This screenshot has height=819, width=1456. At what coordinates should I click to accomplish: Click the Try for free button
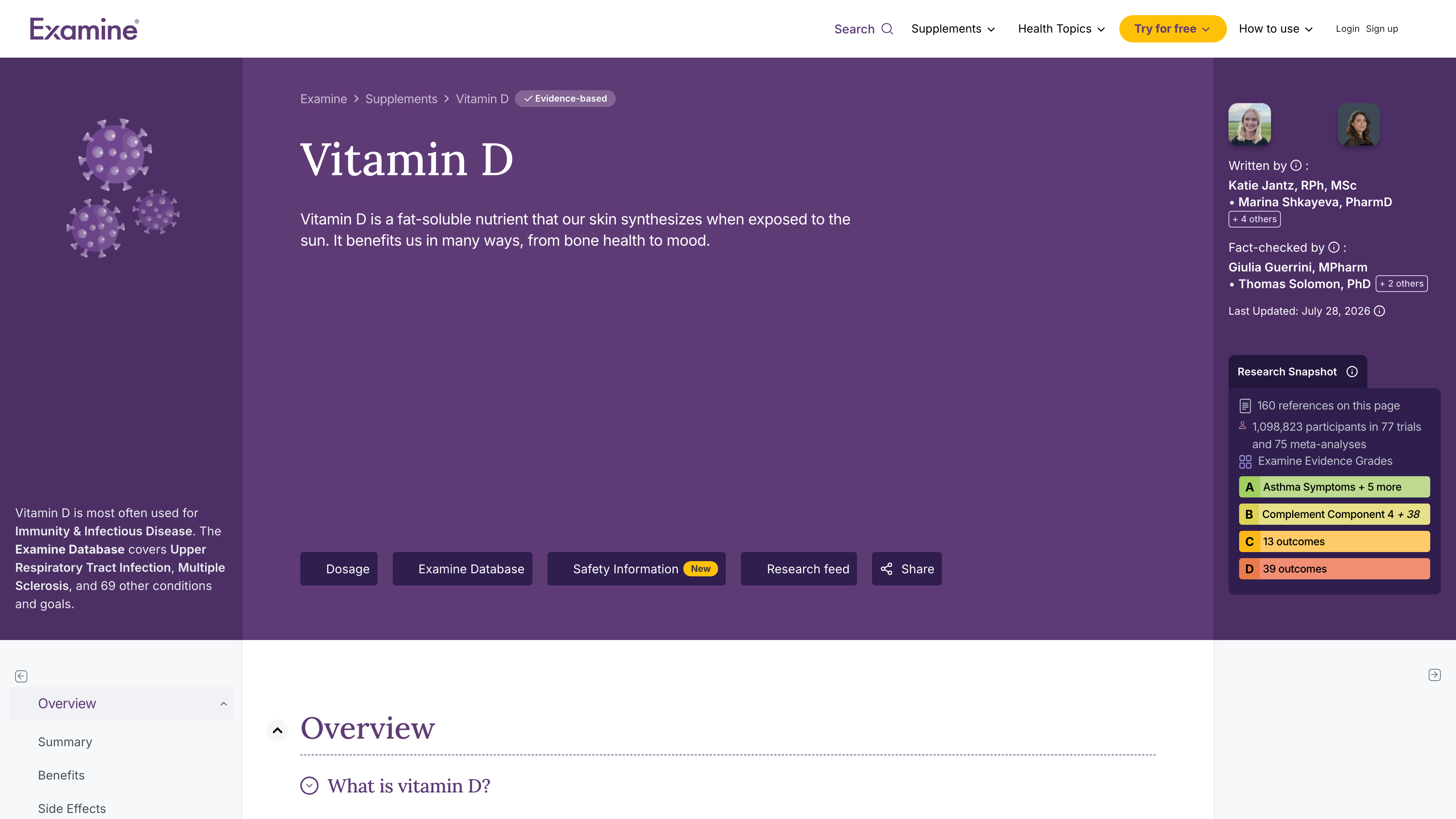click(x=1172, y=29)
